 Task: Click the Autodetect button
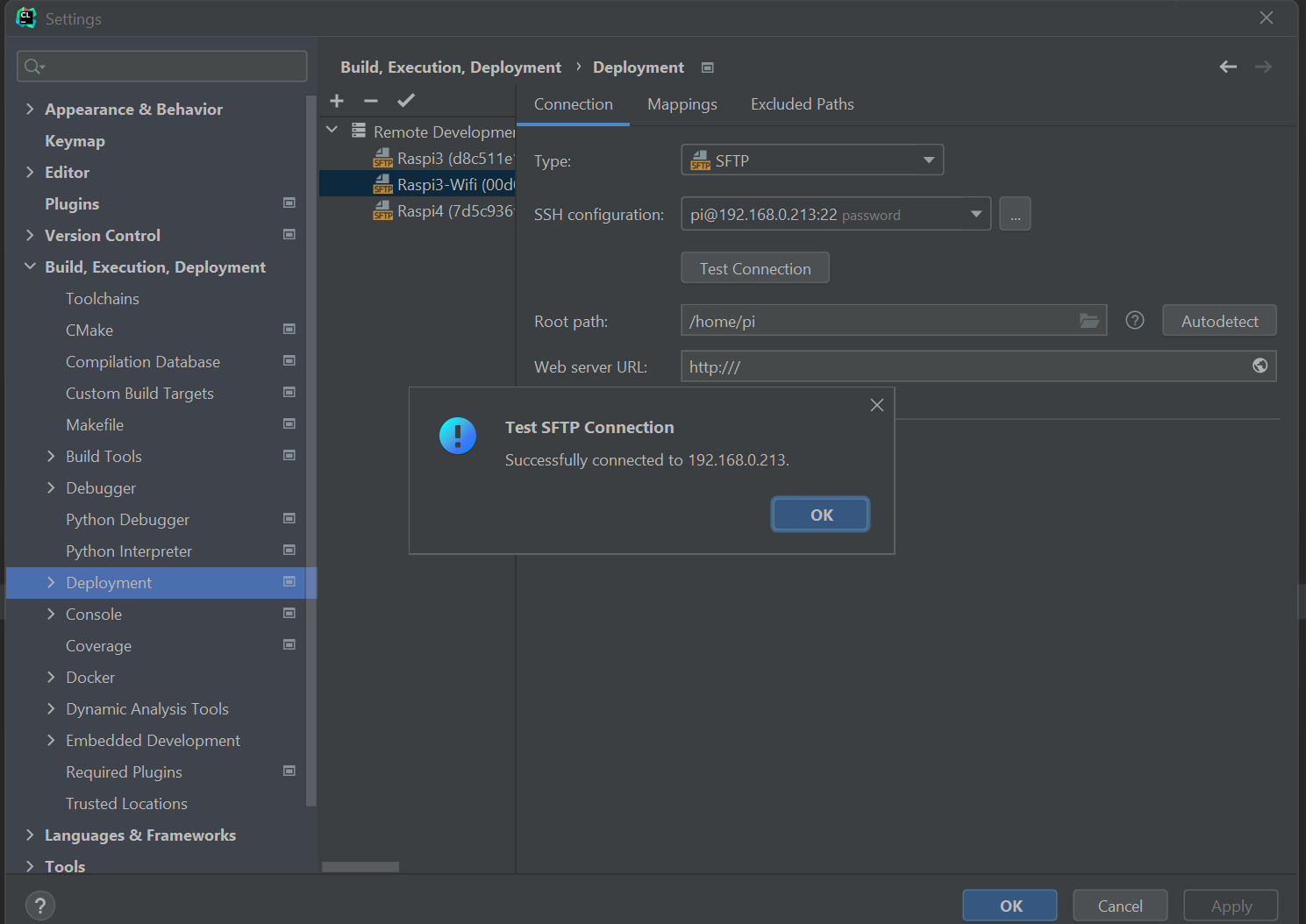tap(1219, 321)
